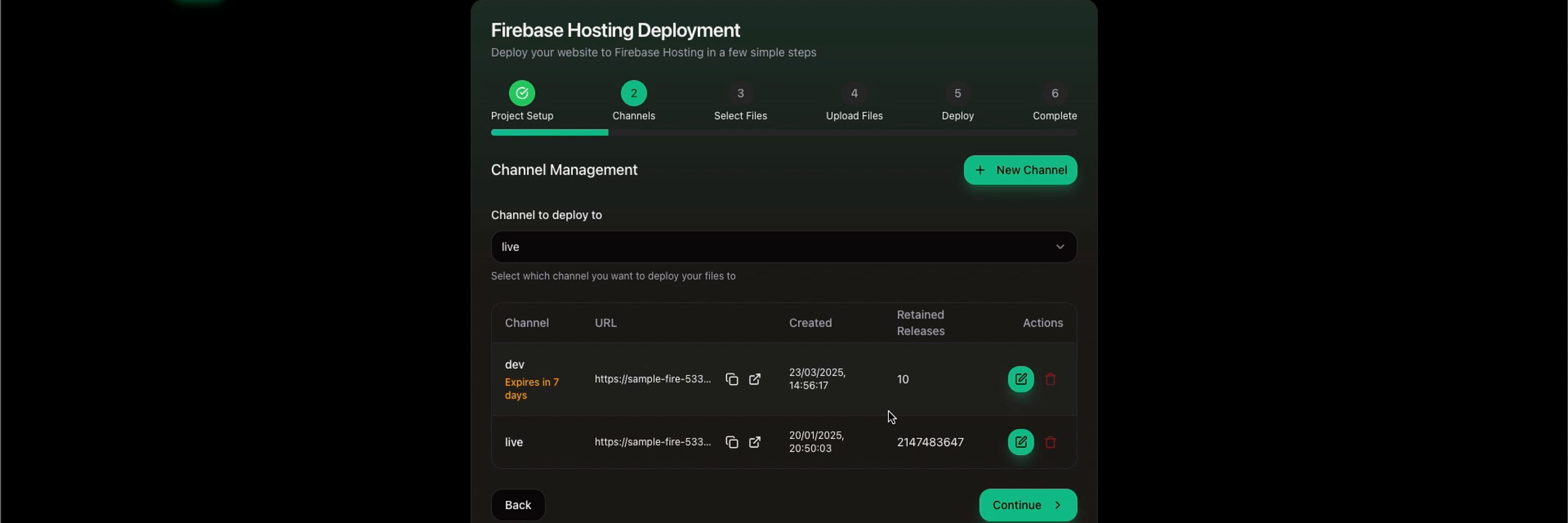Screen dimensions: 1568x523
Task: Open live channel URL externally
Action: pyautogui.click(x=755, y=442)
